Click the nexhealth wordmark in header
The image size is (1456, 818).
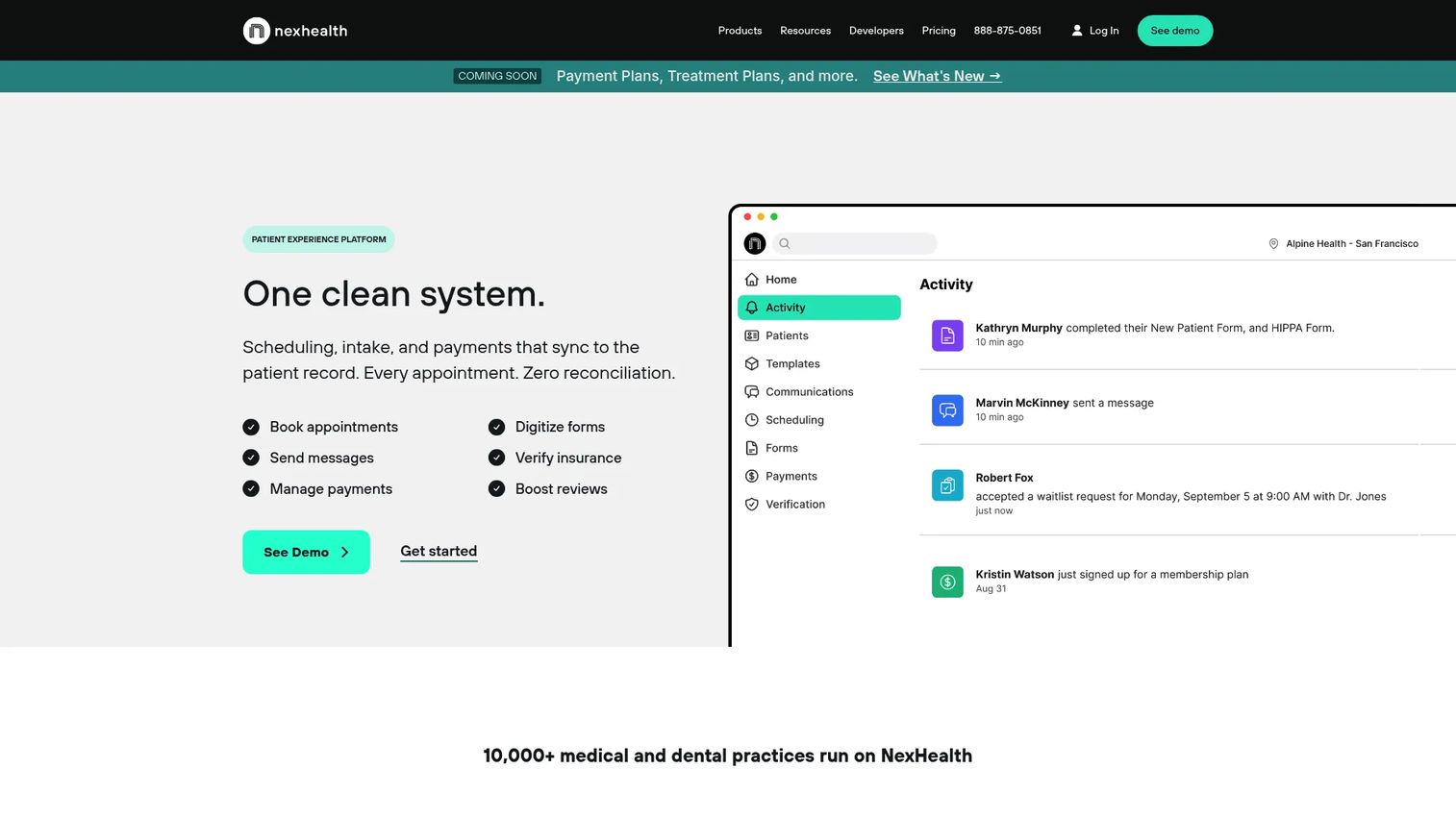coord(311,31)
